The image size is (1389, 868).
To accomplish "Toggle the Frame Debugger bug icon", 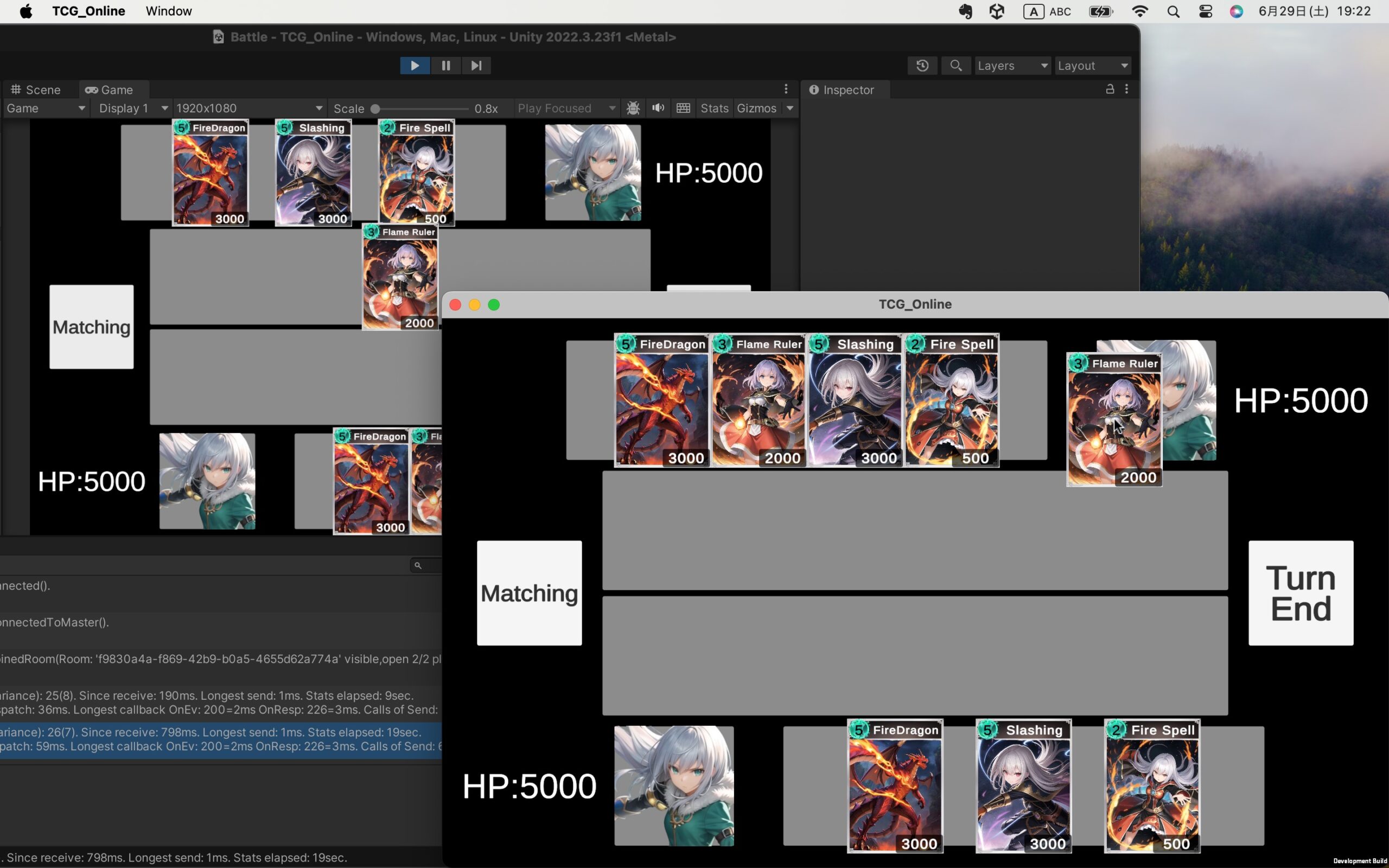I will pos(633,108).
